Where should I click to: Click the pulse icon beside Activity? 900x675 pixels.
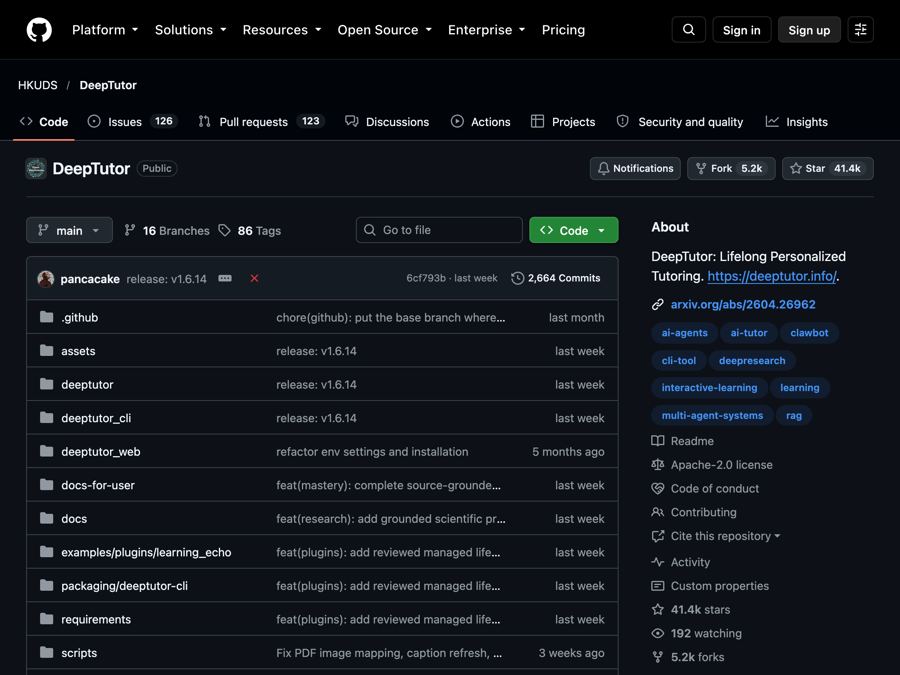click(658, 562)
